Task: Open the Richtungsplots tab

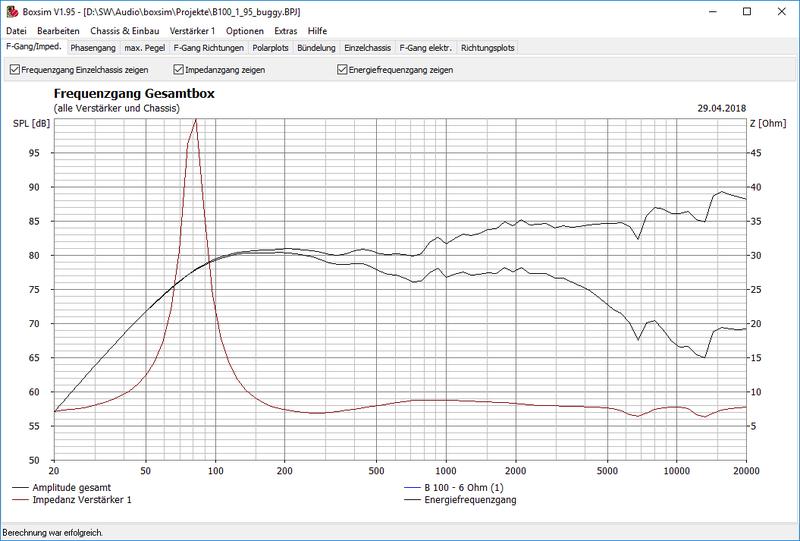Action: click(x=487, y=48)
